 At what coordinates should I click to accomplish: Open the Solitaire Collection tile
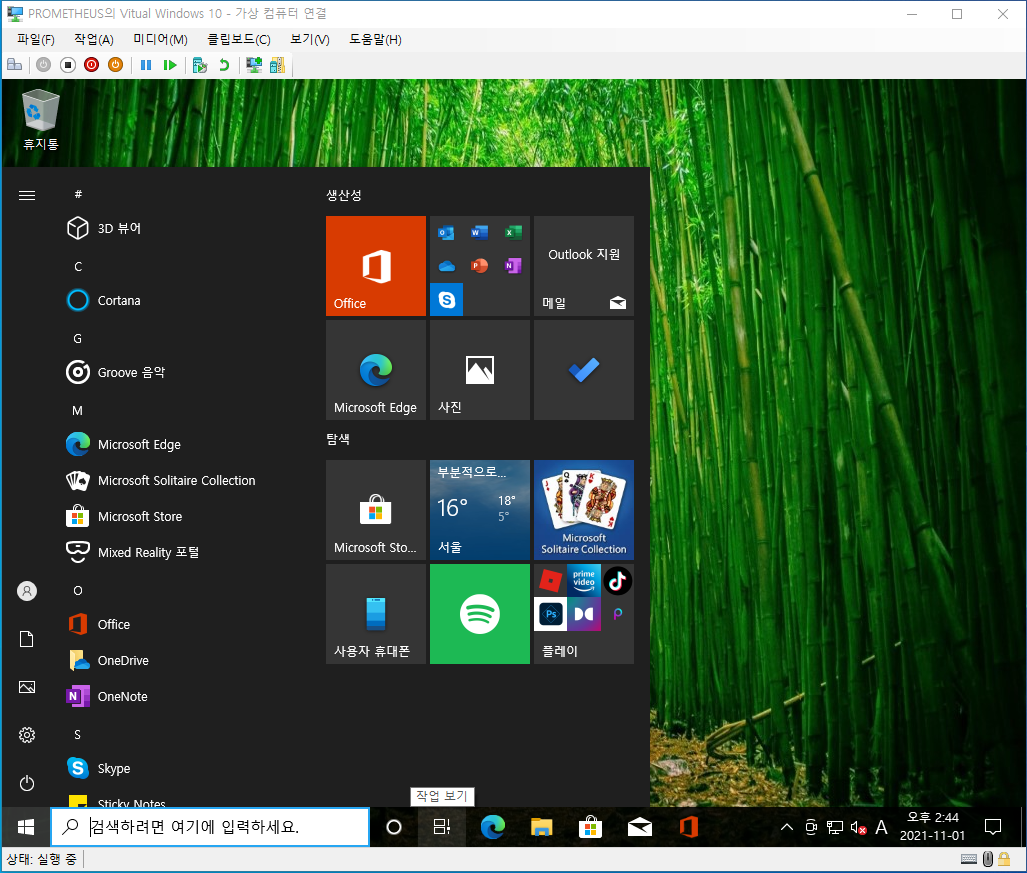(x=584, y=510)
